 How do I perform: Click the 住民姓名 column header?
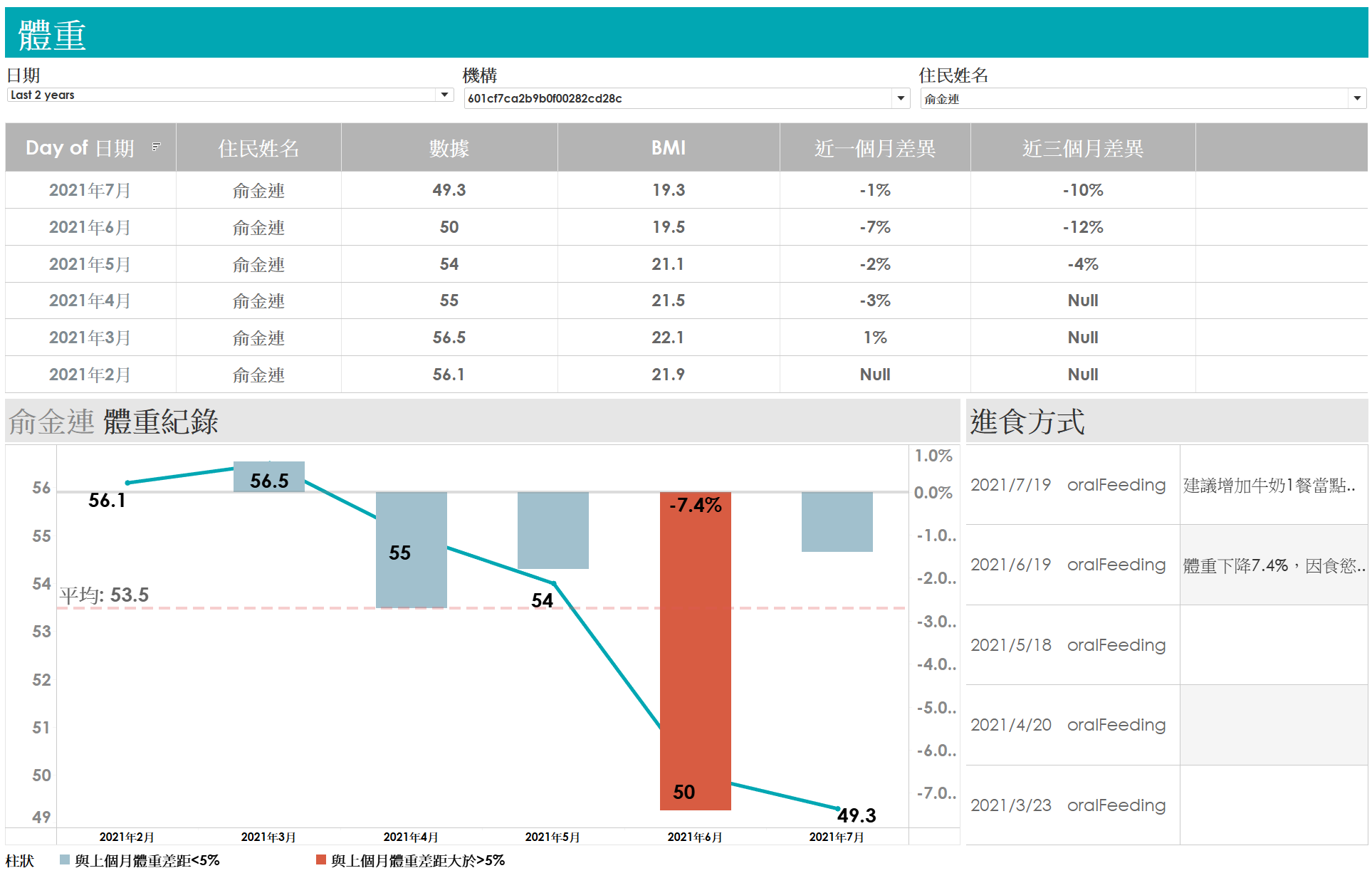click(x=258, y=147)
